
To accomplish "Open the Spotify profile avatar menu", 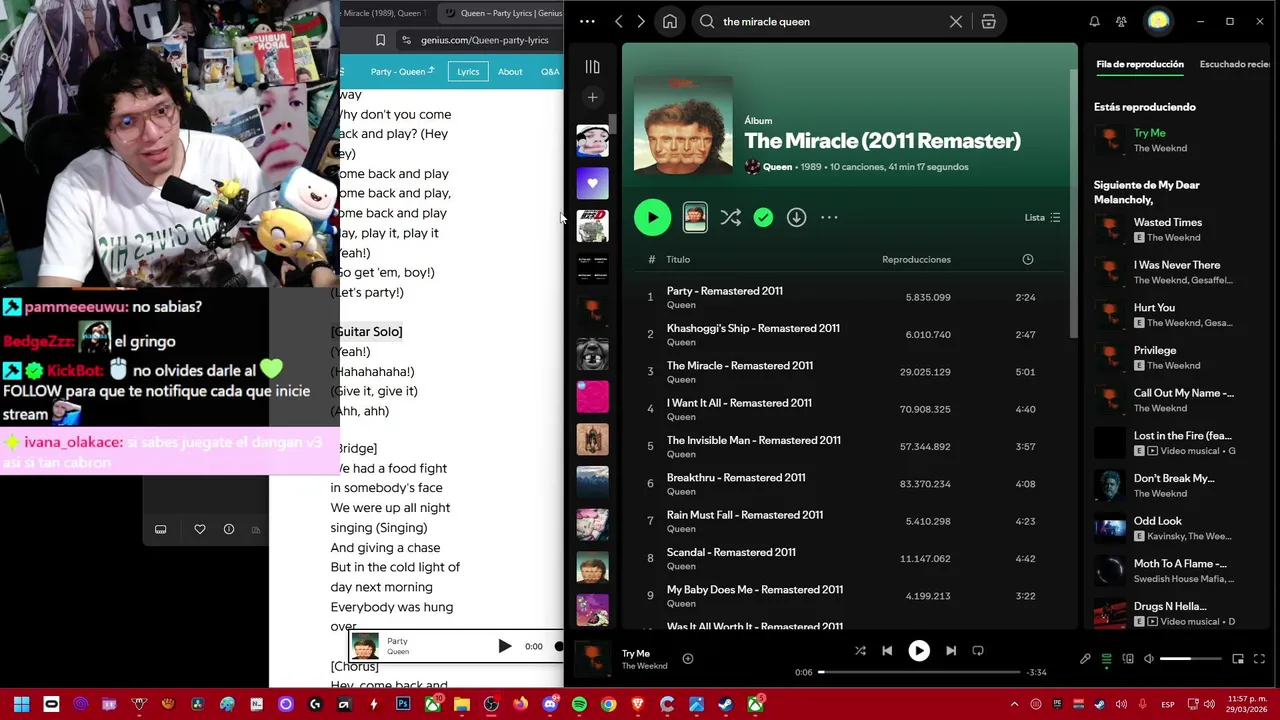I will pyautogui.click(x=1158, y=20).
